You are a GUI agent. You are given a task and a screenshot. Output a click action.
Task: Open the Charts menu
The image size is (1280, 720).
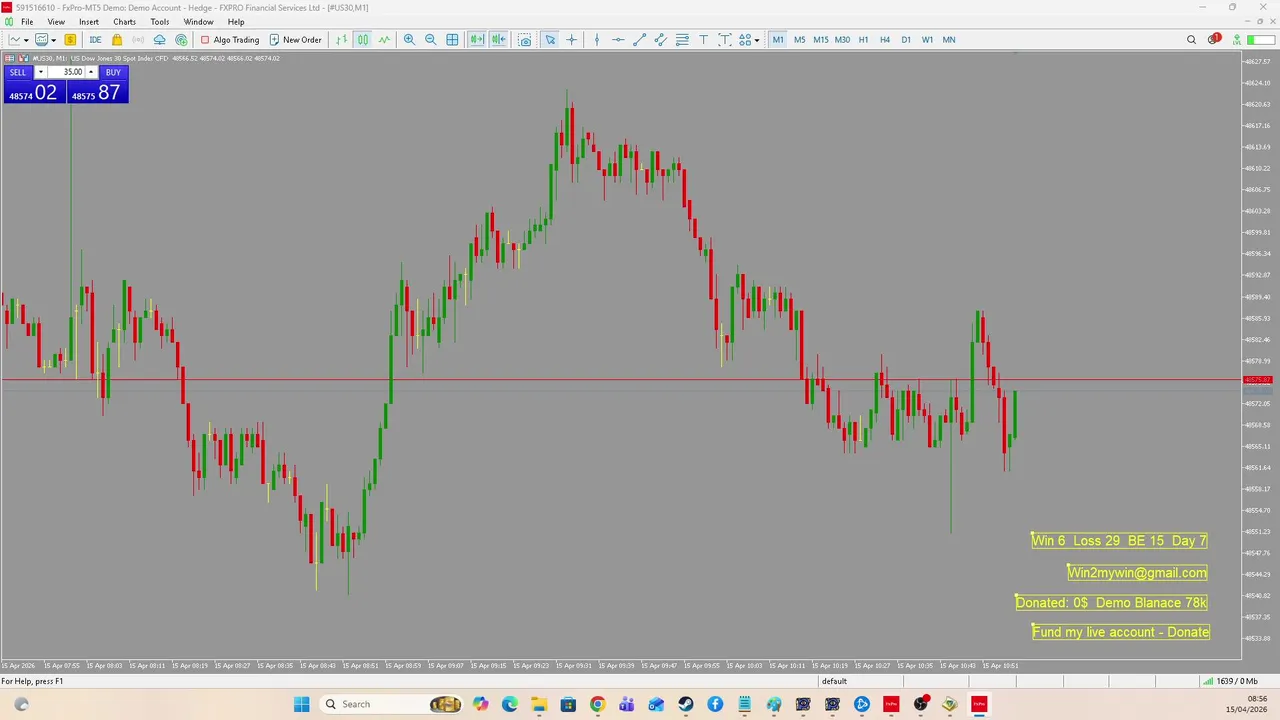pos(124,22)
